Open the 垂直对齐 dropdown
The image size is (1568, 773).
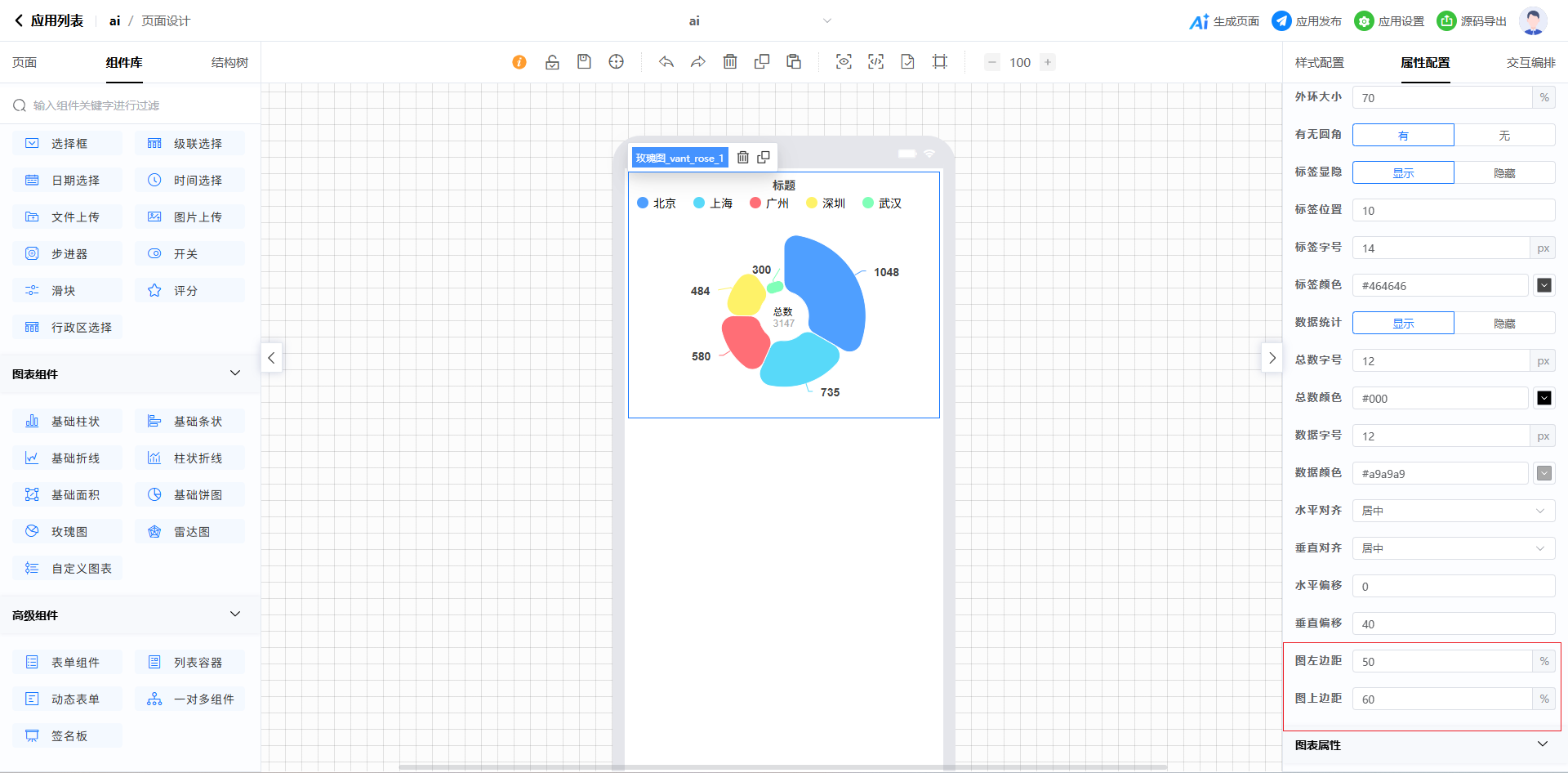[x=1453, y=548]
